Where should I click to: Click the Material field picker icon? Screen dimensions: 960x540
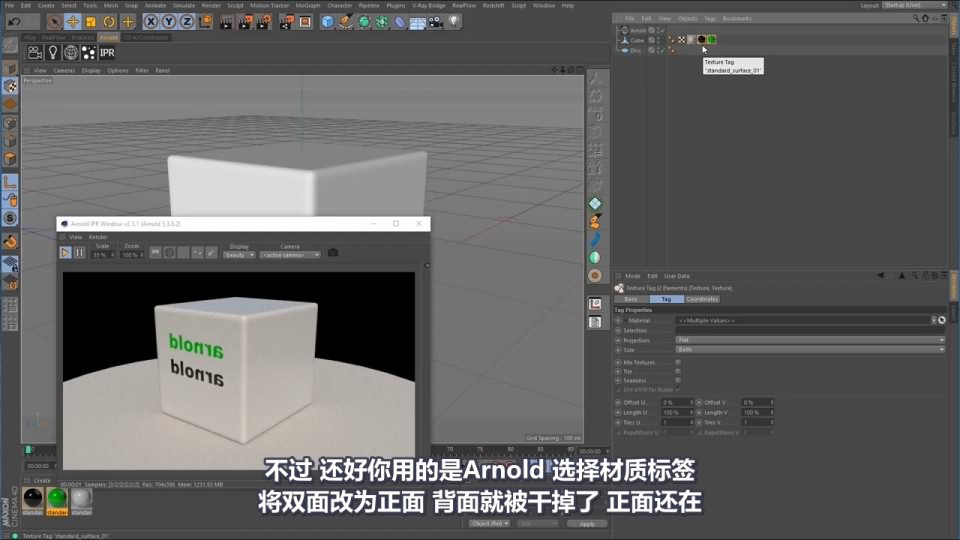click(942, 320)
